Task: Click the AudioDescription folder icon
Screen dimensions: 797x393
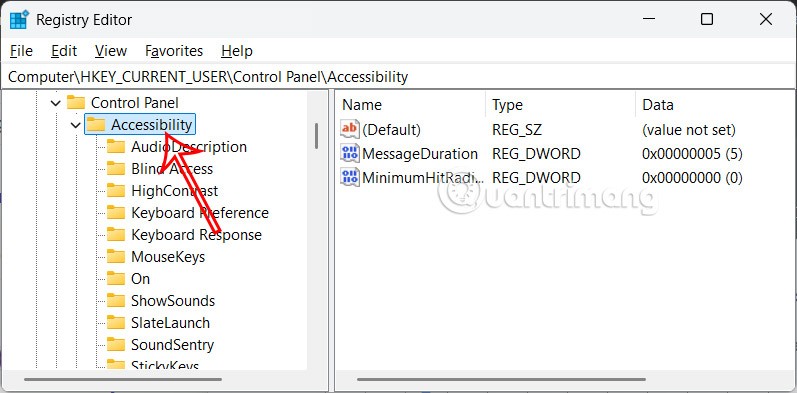Action: coord(116,147)
